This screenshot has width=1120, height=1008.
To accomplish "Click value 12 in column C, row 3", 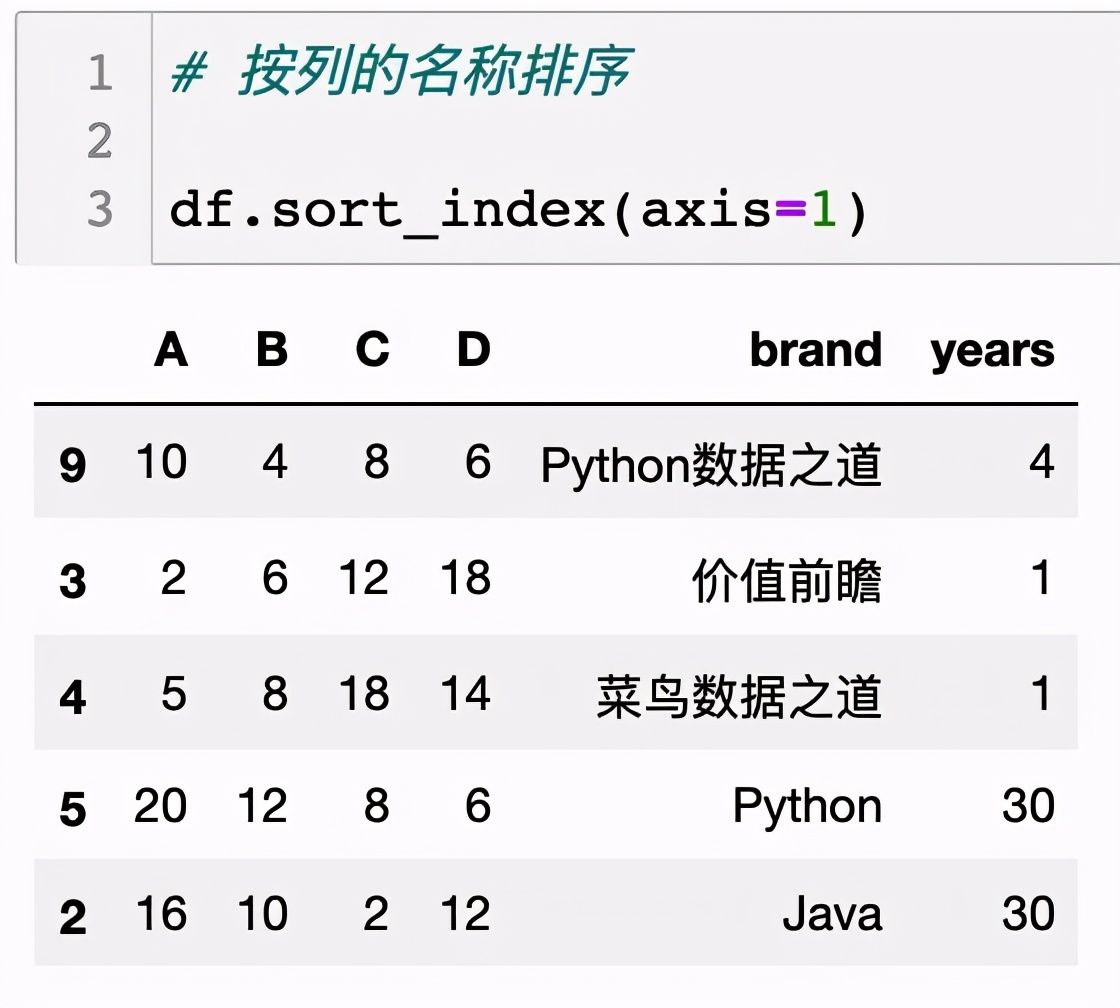I will click(364, 577).
